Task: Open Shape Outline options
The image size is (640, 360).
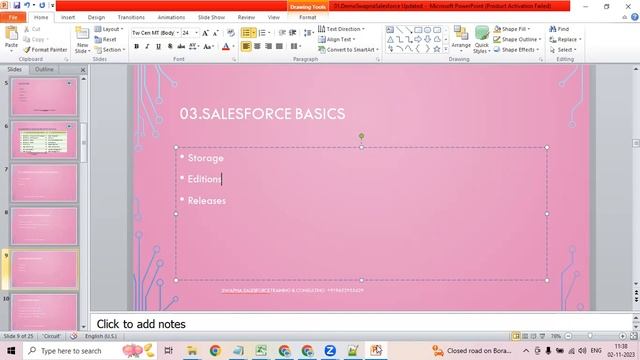Action: pos(517,39)
